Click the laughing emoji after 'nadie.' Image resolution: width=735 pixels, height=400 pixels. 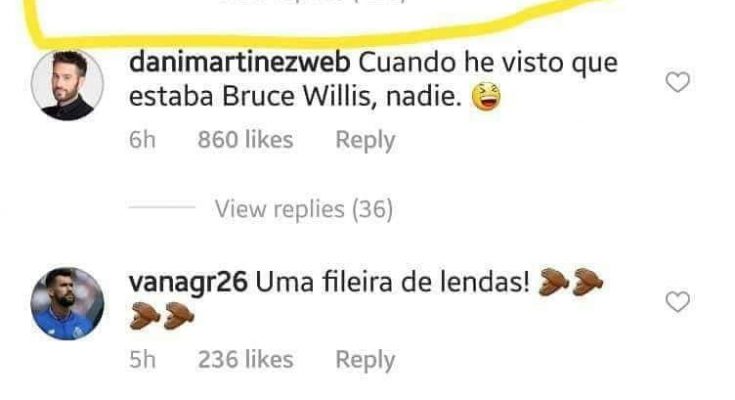(486, 96)
